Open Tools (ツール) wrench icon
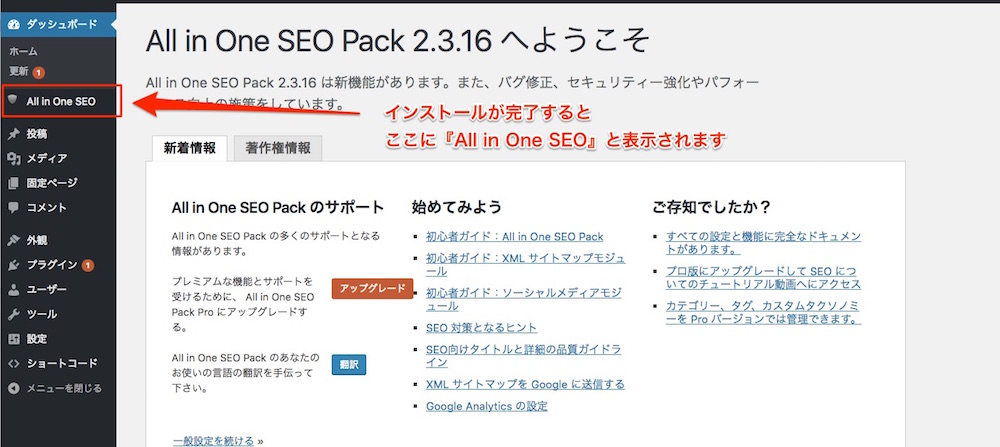 pos(14,314)
